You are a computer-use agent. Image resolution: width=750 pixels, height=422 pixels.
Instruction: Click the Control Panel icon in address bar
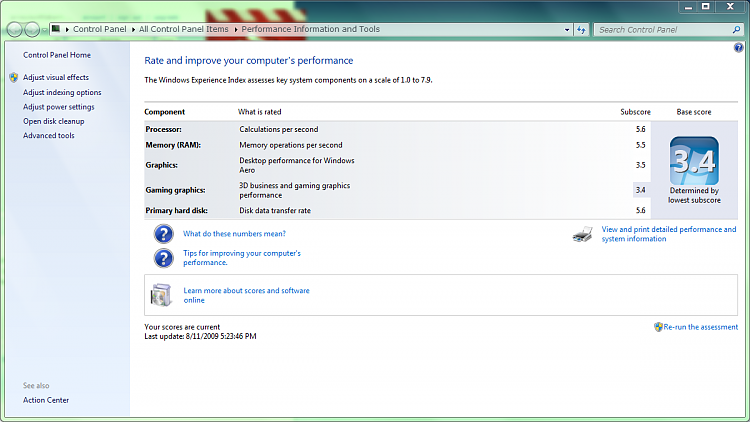pos(56,29)
